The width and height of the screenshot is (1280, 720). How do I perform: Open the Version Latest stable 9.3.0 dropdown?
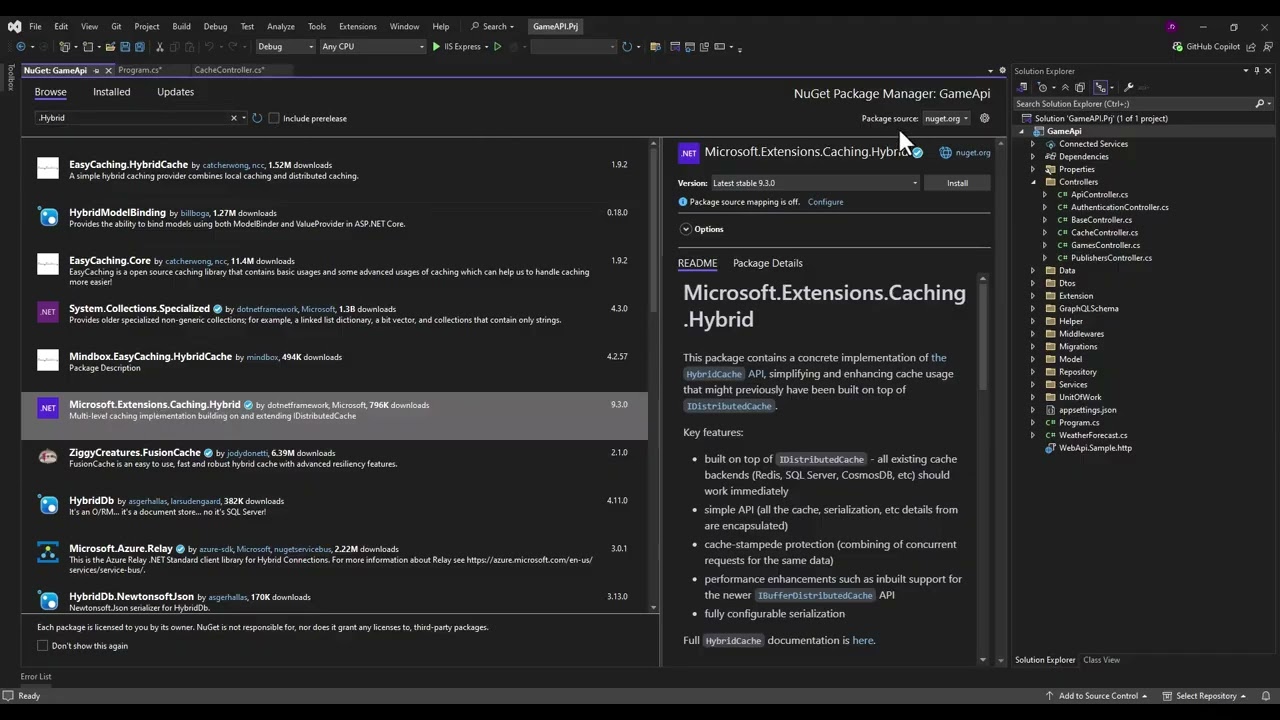pyautogui.click(x=814, y=183)
